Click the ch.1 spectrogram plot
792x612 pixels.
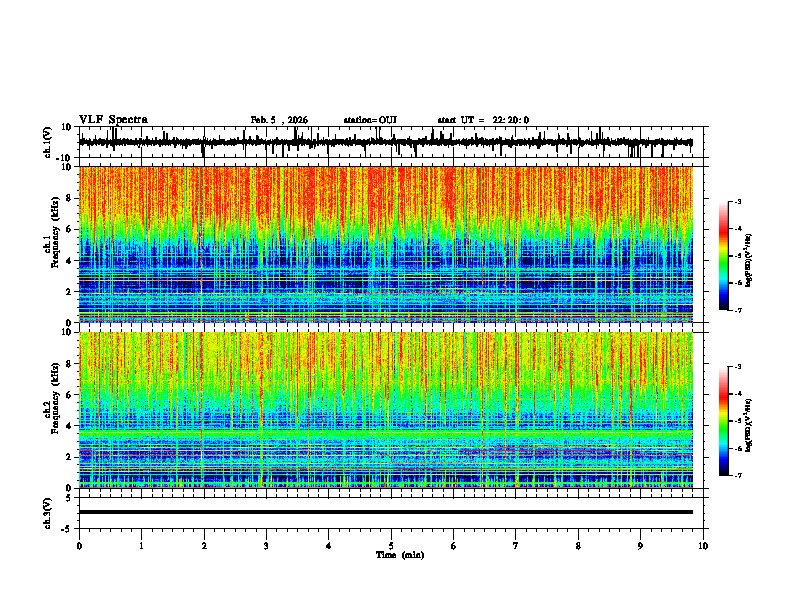[385, 244]
